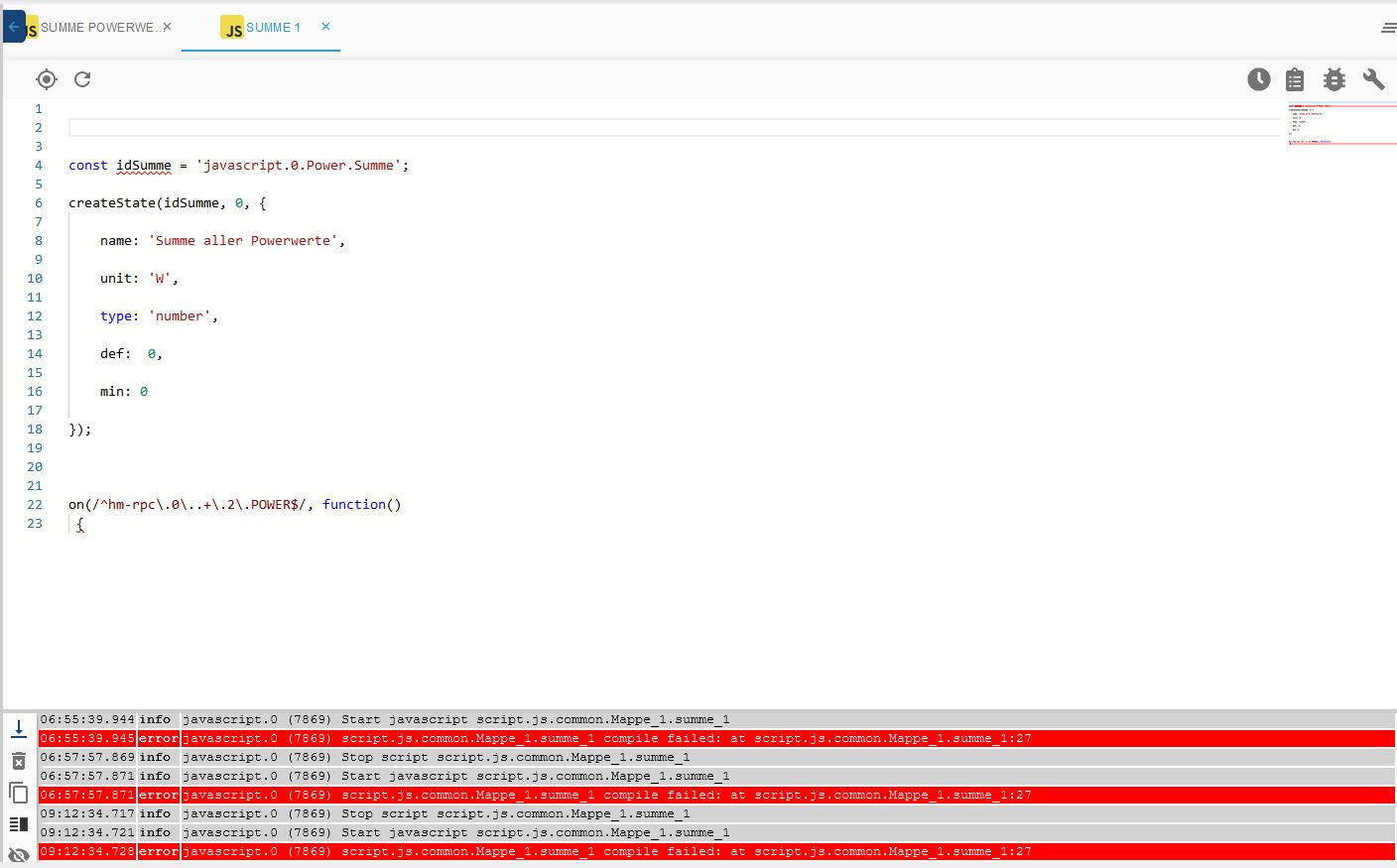Viewport: 1397px width, 868px height.
Task: Open the Select ID dialog clipboard icon
Action: (x=1295, y=79)
